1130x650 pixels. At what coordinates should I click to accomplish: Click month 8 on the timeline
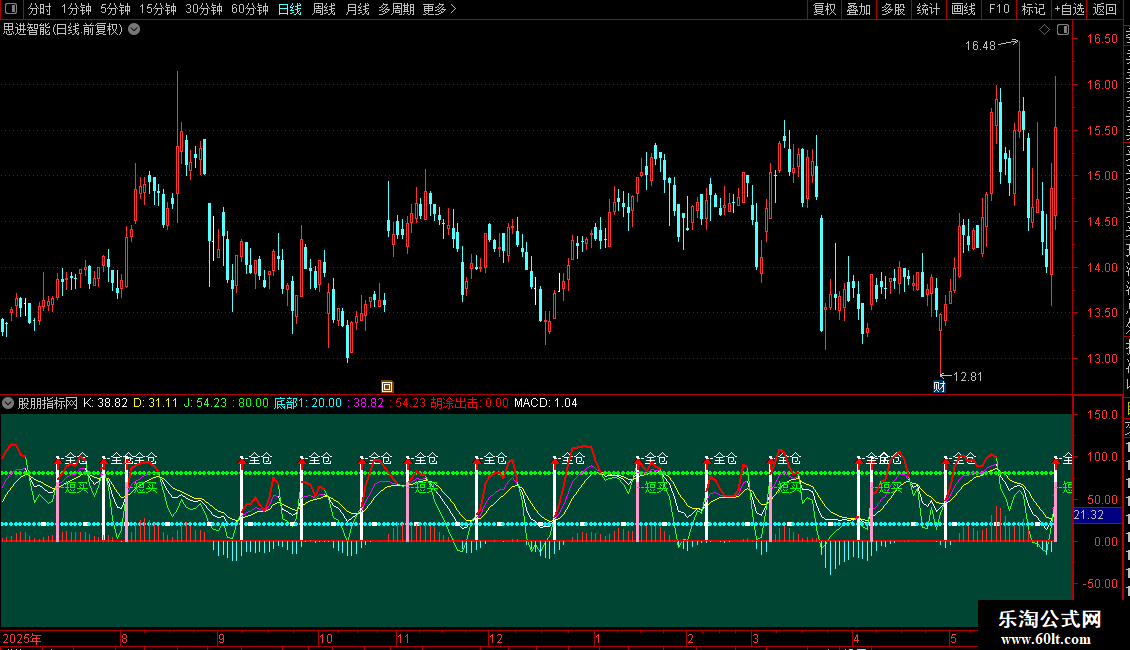tap(125, 638)
